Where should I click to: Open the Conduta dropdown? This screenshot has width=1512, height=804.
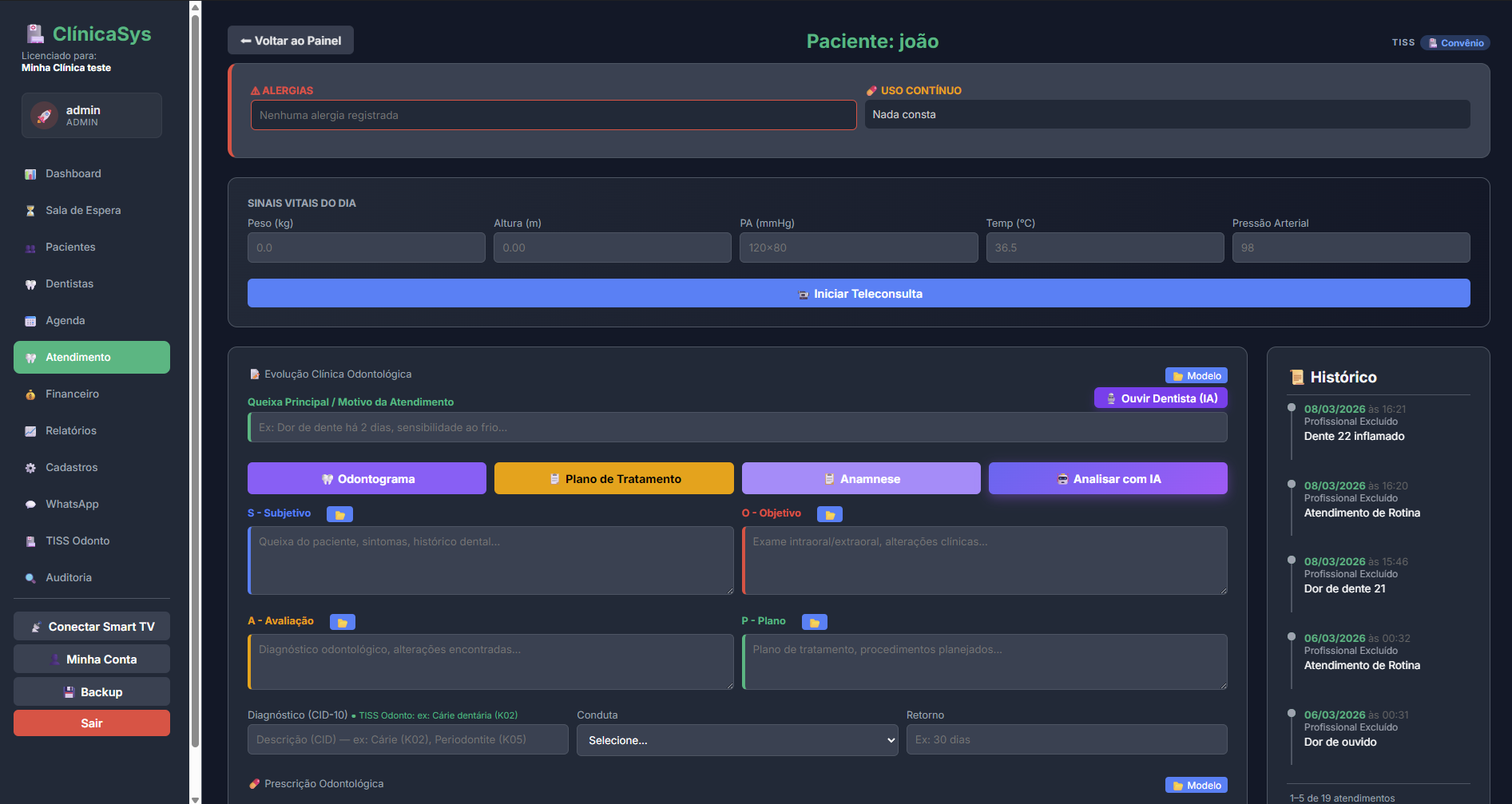point(736,740)
